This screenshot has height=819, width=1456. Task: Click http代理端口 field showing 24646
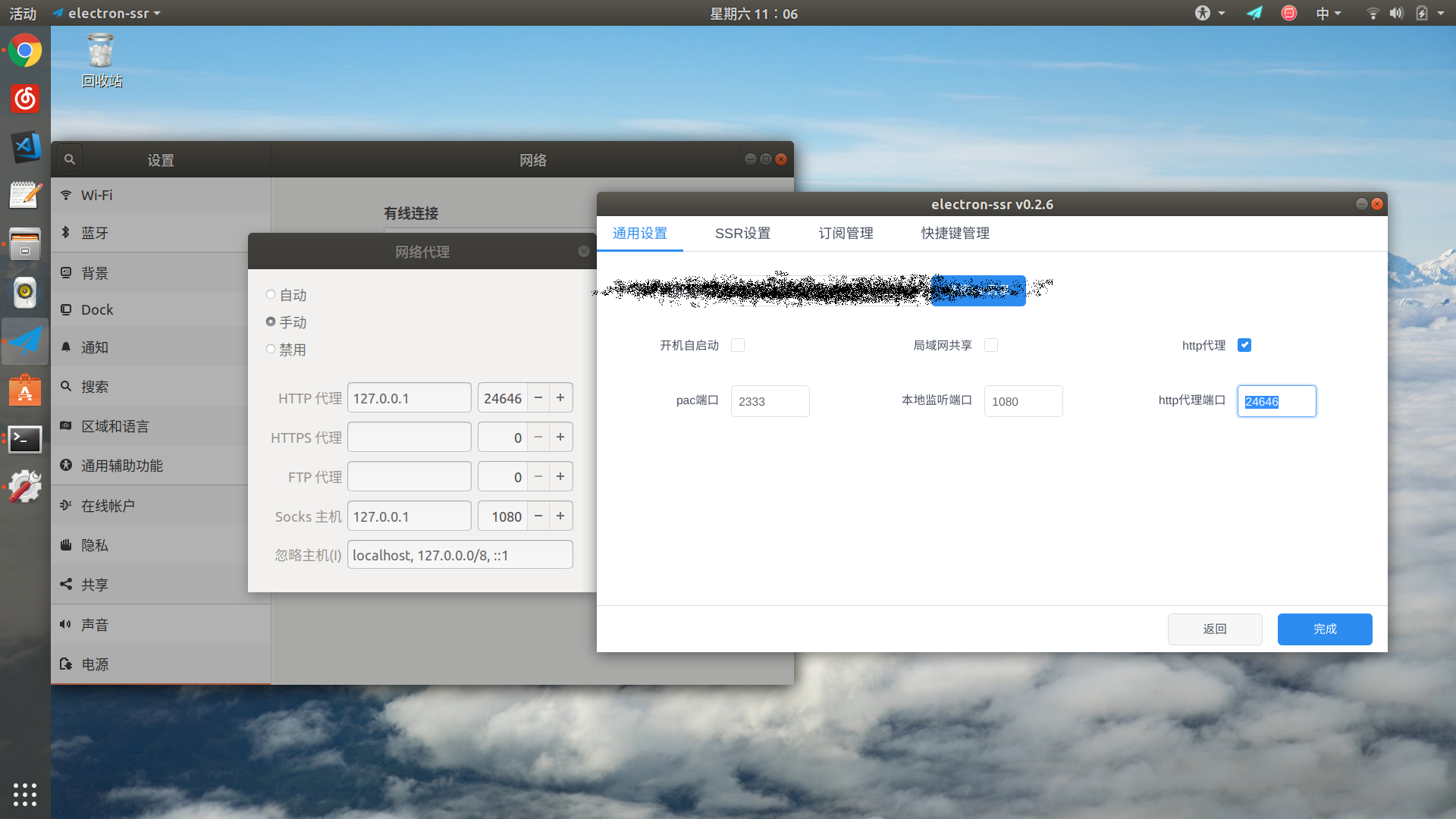[1277, 401]
